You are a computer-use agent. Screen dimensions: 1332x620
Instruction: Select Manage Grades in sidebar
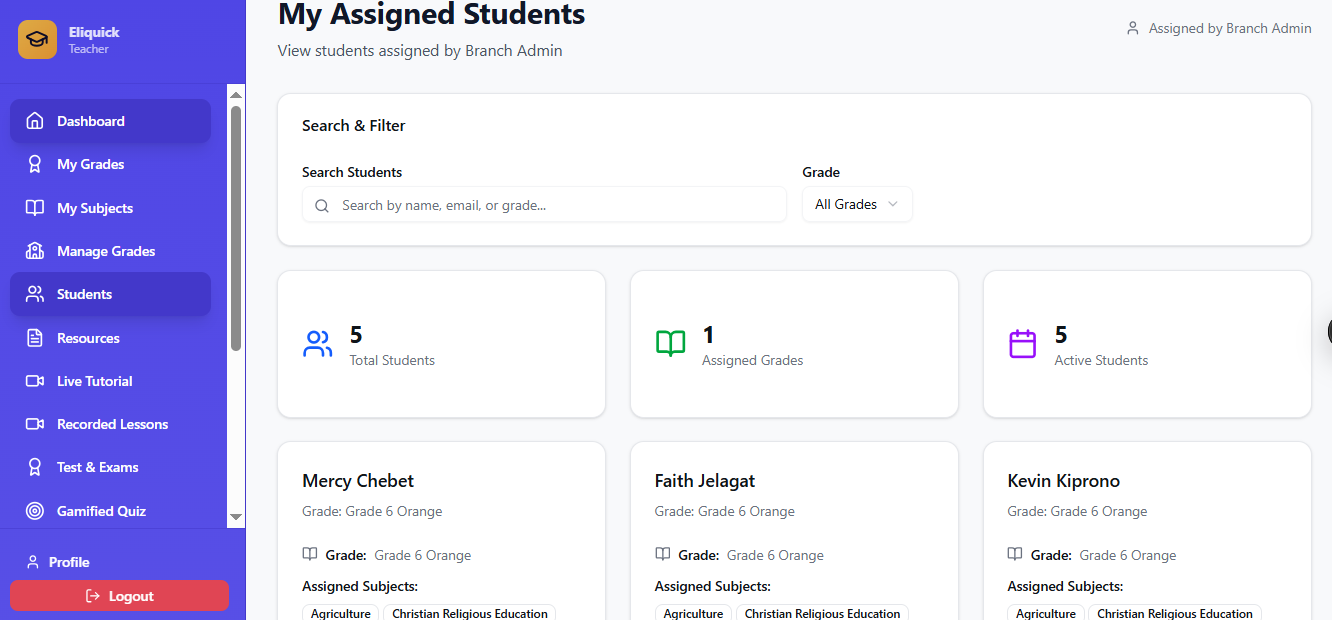click(110, 251)
